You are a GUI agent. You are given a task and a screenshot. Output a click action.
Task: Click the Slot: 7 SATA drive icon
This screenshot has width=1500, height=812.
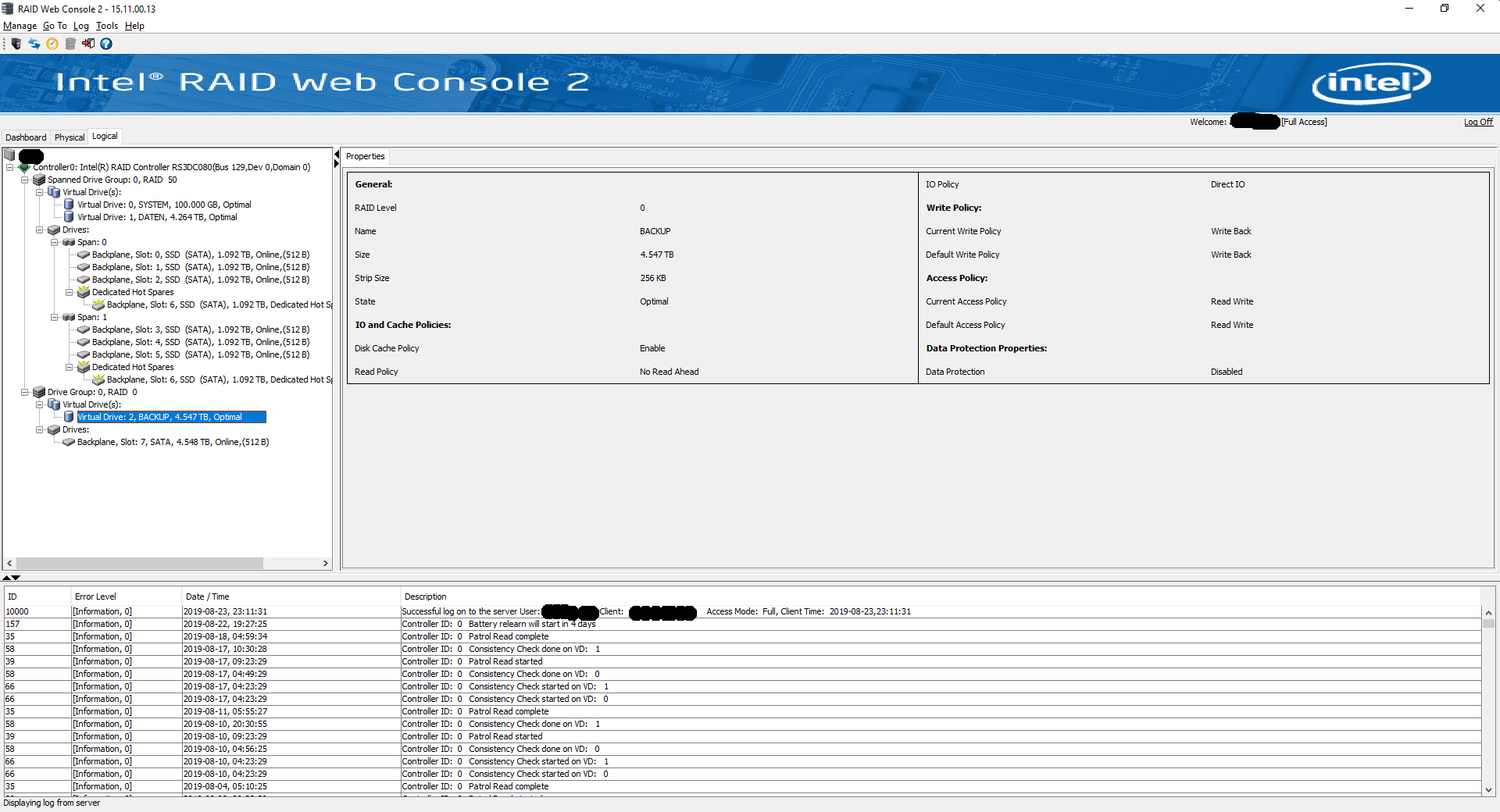[x=69, y=442]
